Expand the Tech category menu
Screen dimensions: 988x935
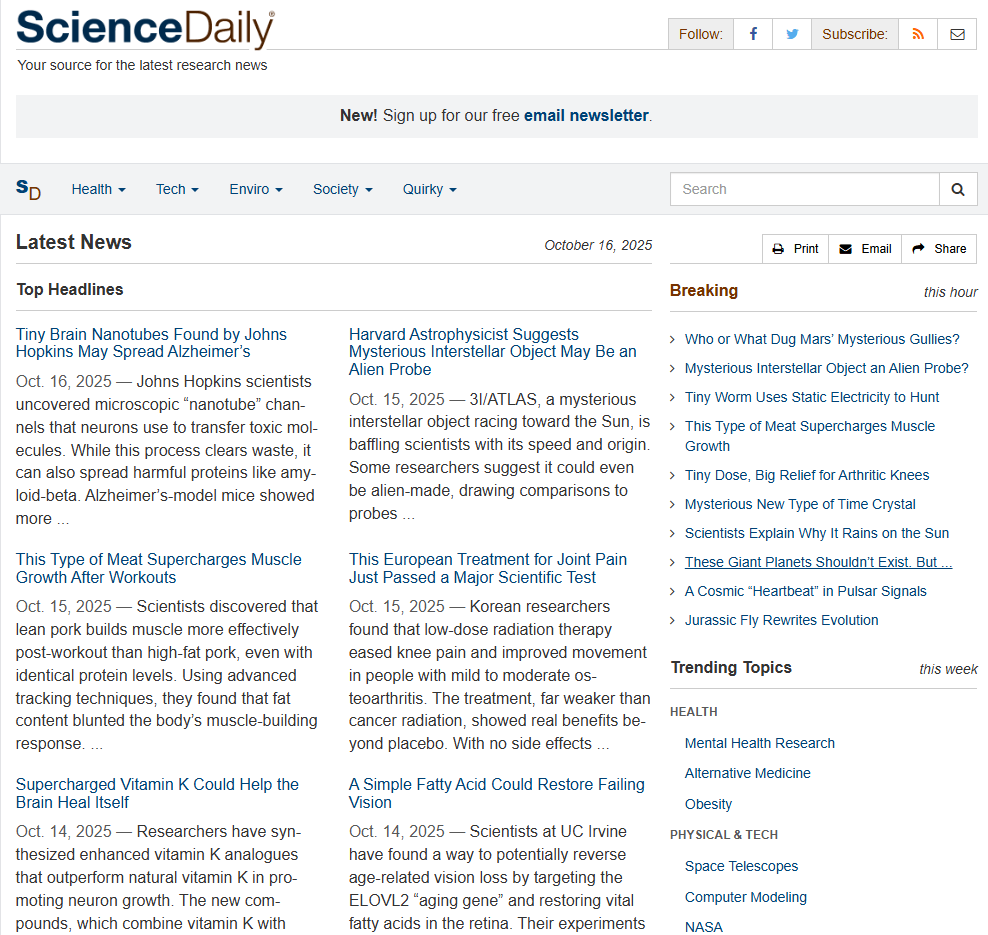176,189
